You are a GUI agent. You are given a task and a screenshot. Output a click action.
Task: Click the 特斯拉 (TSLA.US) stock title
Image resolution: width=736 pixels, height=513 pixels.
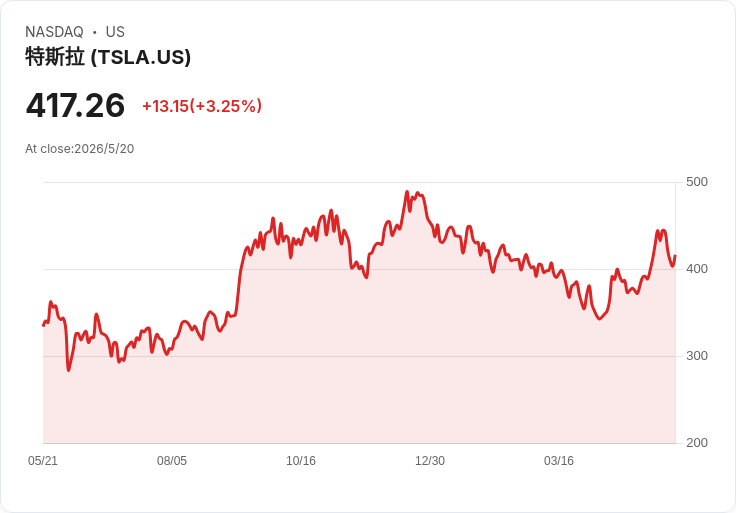pyautogui.click(x=108, y=57)
